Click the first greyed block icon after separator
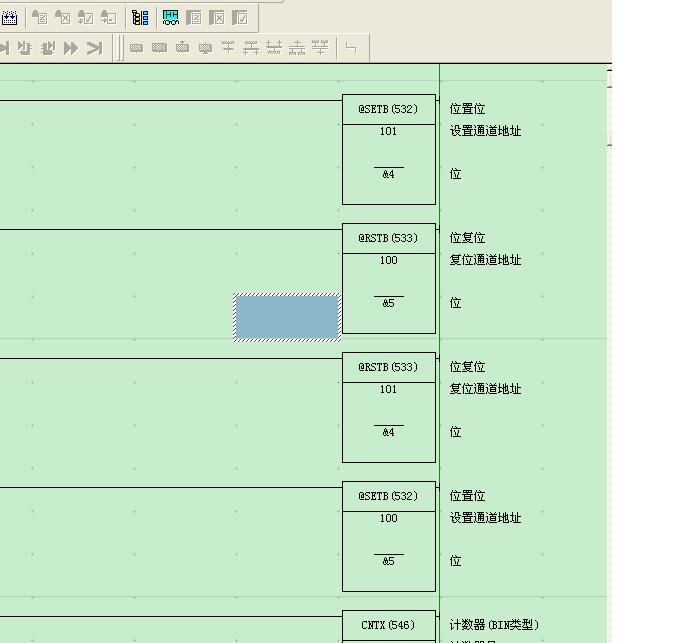The image size is (699, 643). point(136,47)
